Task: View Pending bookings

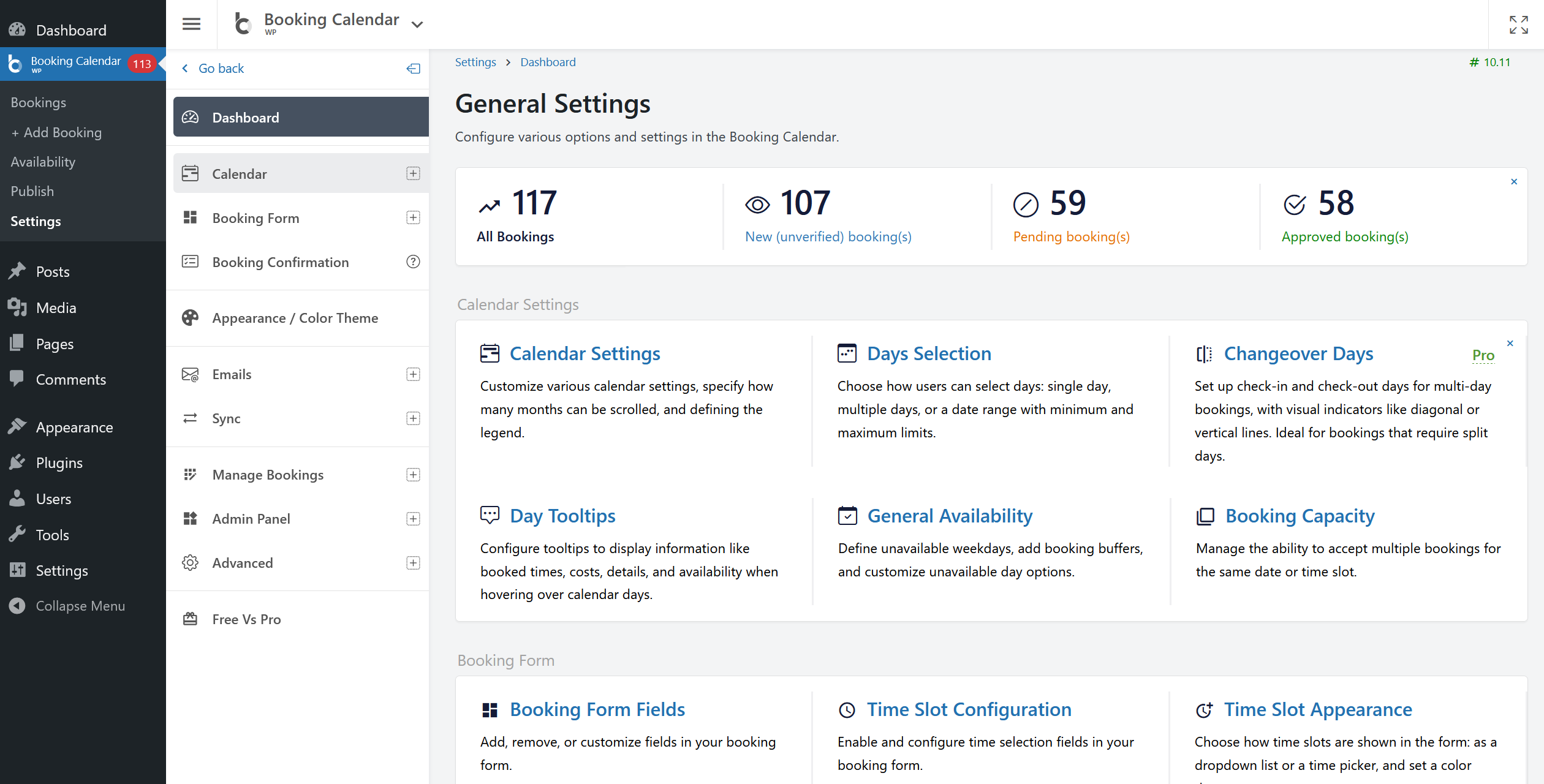Action: 1071,236
